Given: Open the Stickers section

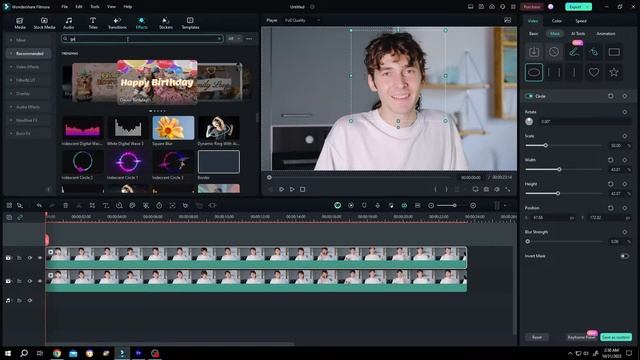Looking at the screenshot, I should (166, 23).
